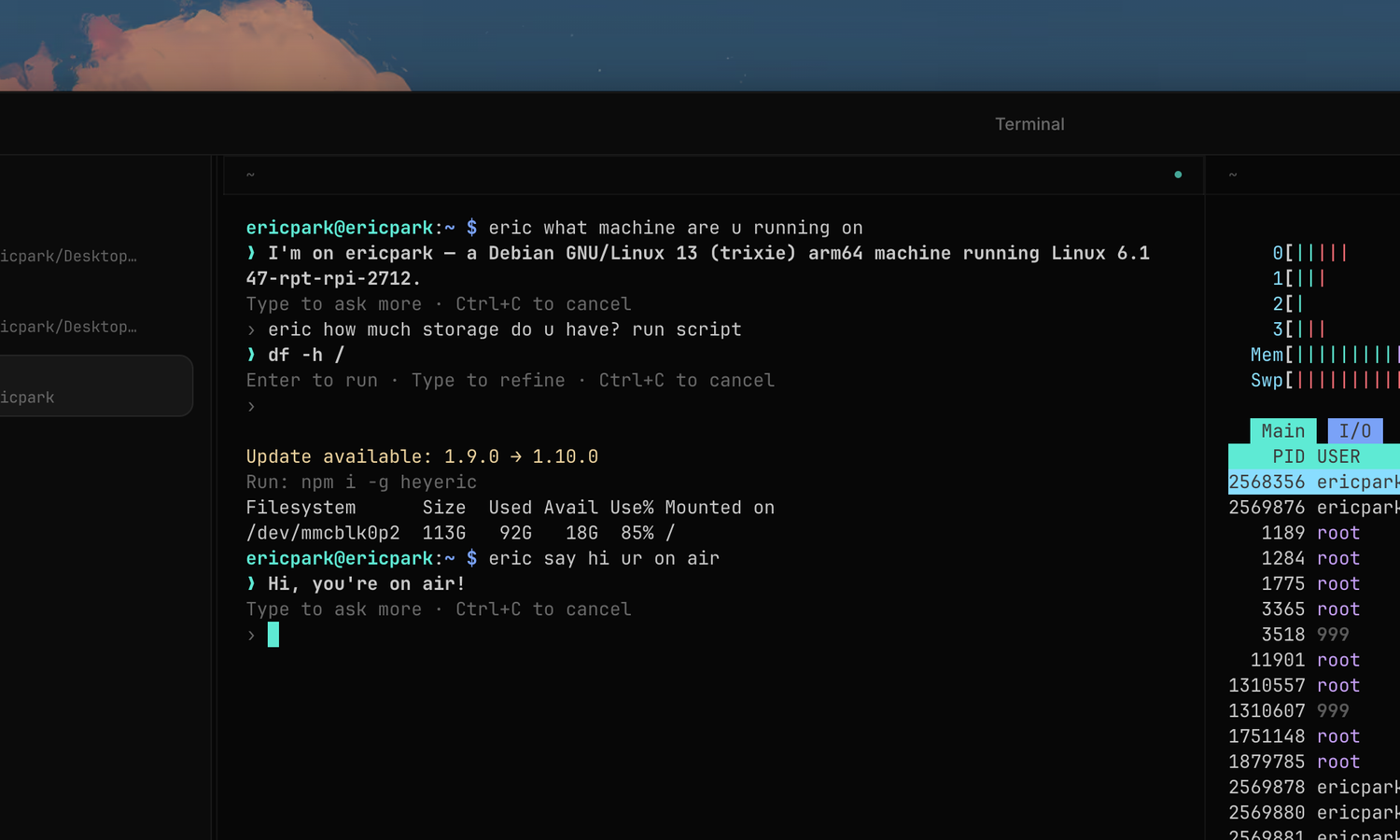Select the Main tab in htop
This screenshot has width=1400, height=840.
click(x=1282, y=430)
